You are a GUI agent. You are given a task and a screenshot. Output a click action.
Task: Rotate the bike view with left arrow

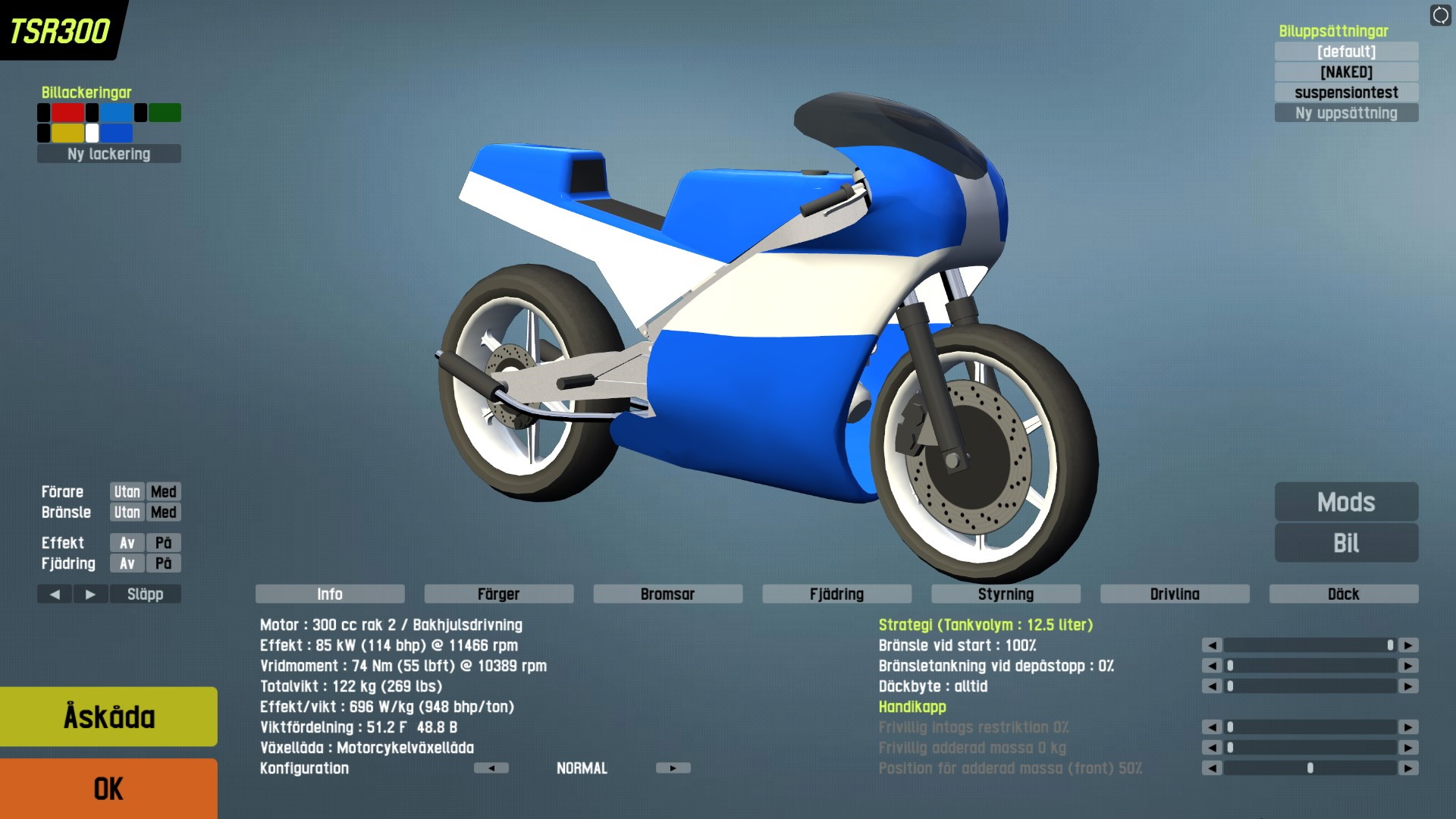(x=55, y=595)
